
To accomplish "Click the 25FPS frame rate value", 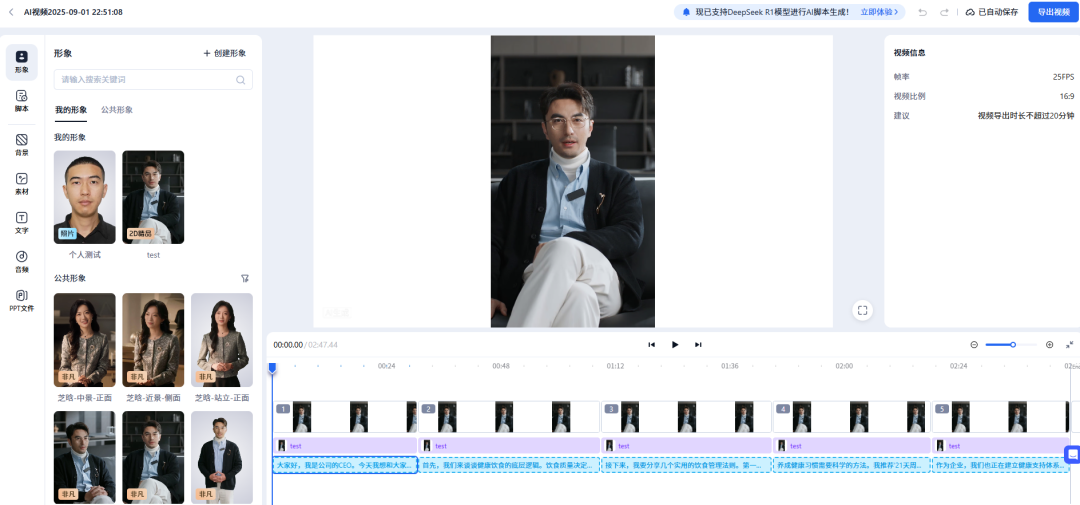I will [1063, 77].
